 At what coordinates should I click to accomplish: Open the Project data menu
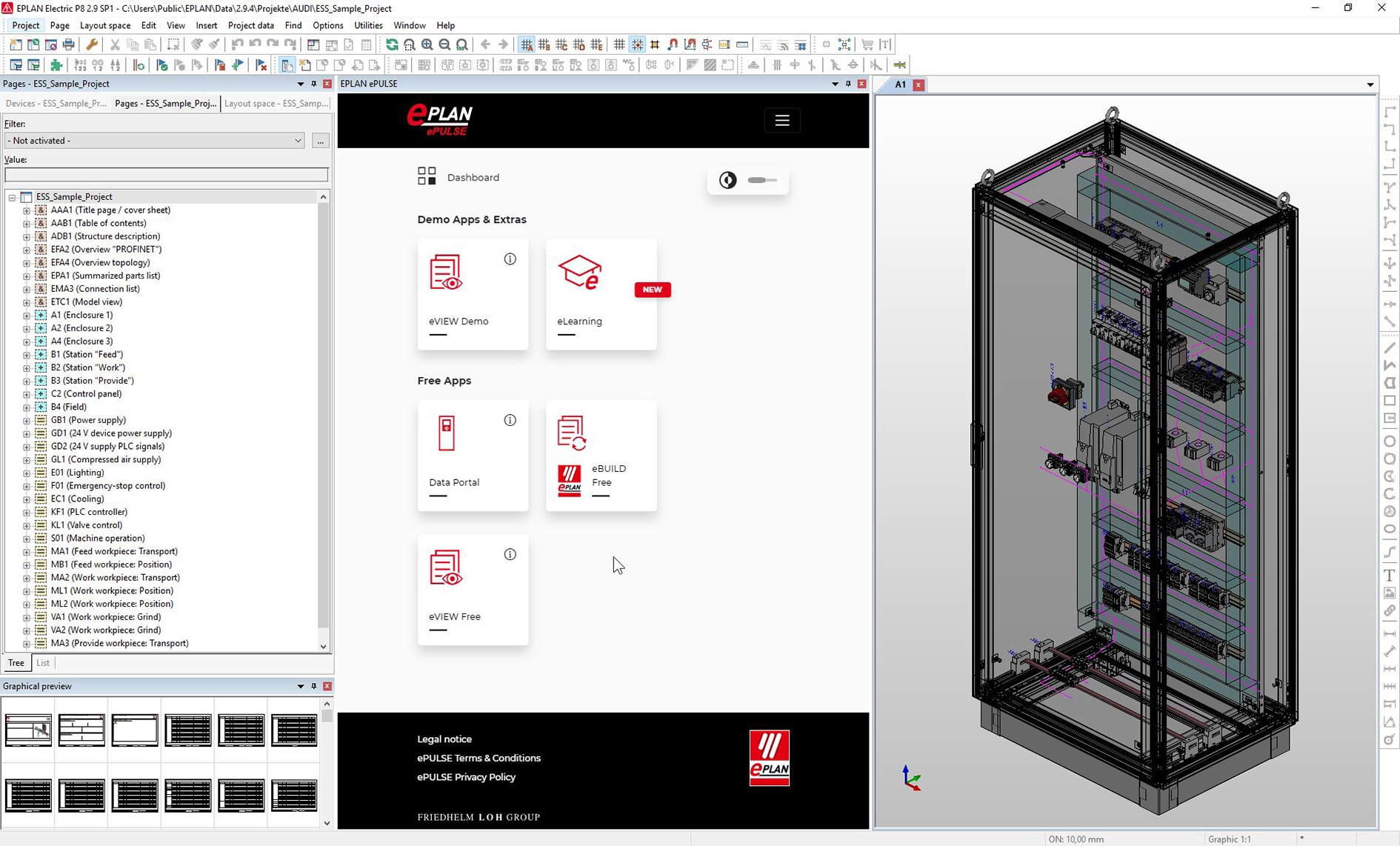pos(250,25)
